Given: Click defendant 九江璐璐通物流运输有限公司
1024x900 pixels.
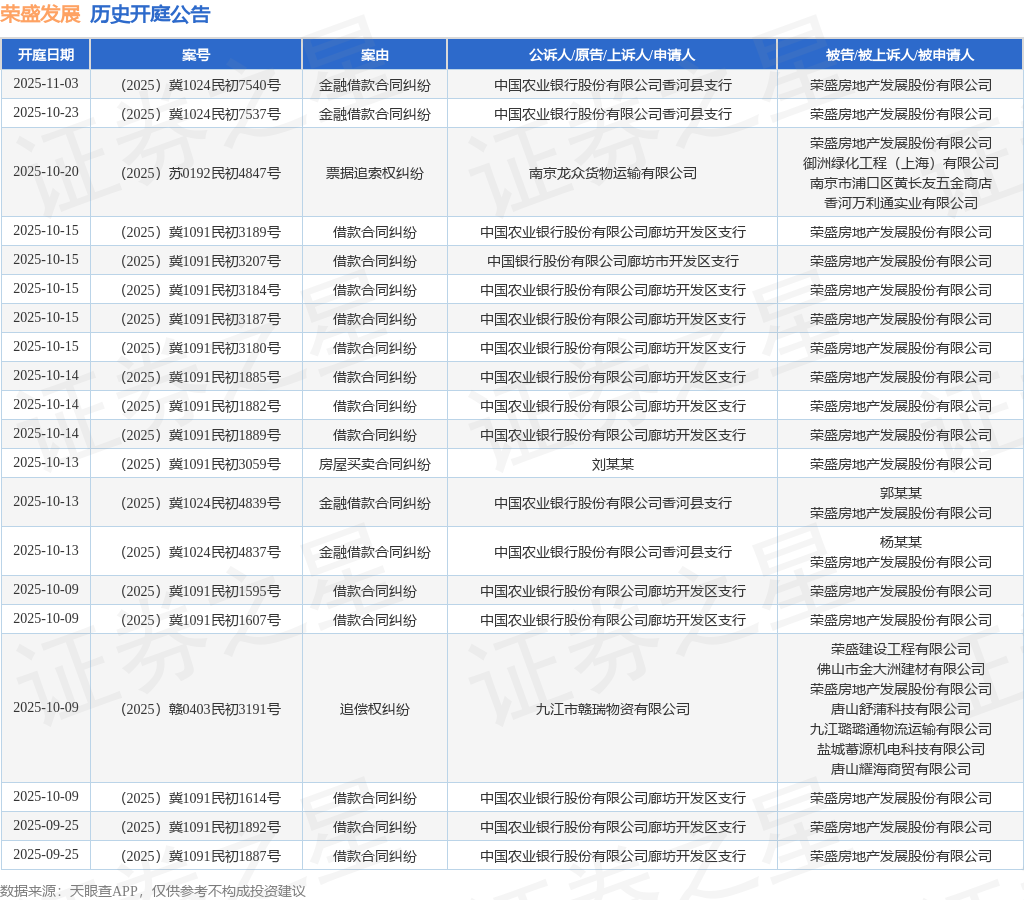Looking at the screenshot, I should coord(901,729).
